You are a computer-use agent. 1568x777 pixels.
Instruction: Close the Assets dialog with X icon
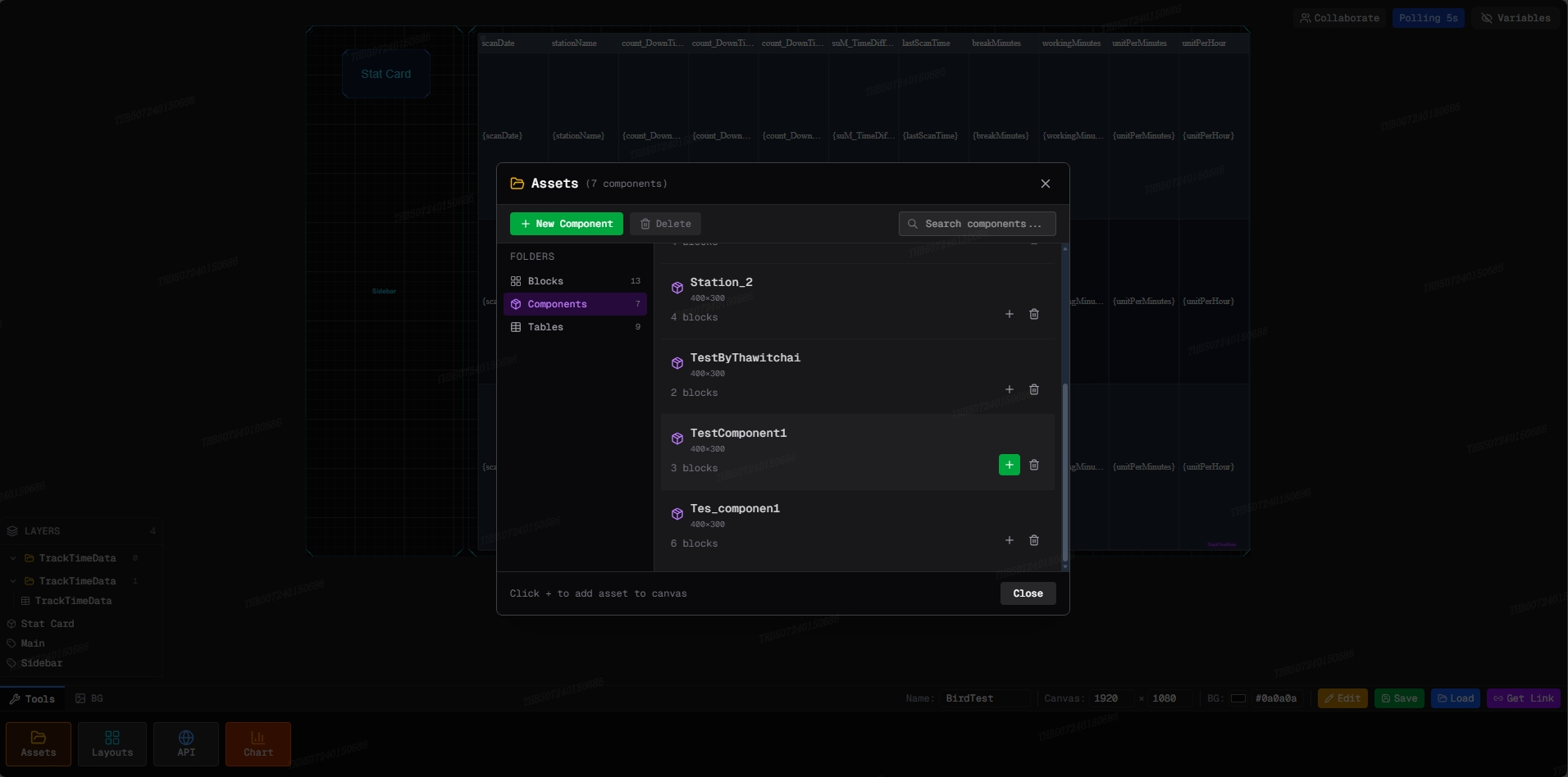[x=1046, y=184]
